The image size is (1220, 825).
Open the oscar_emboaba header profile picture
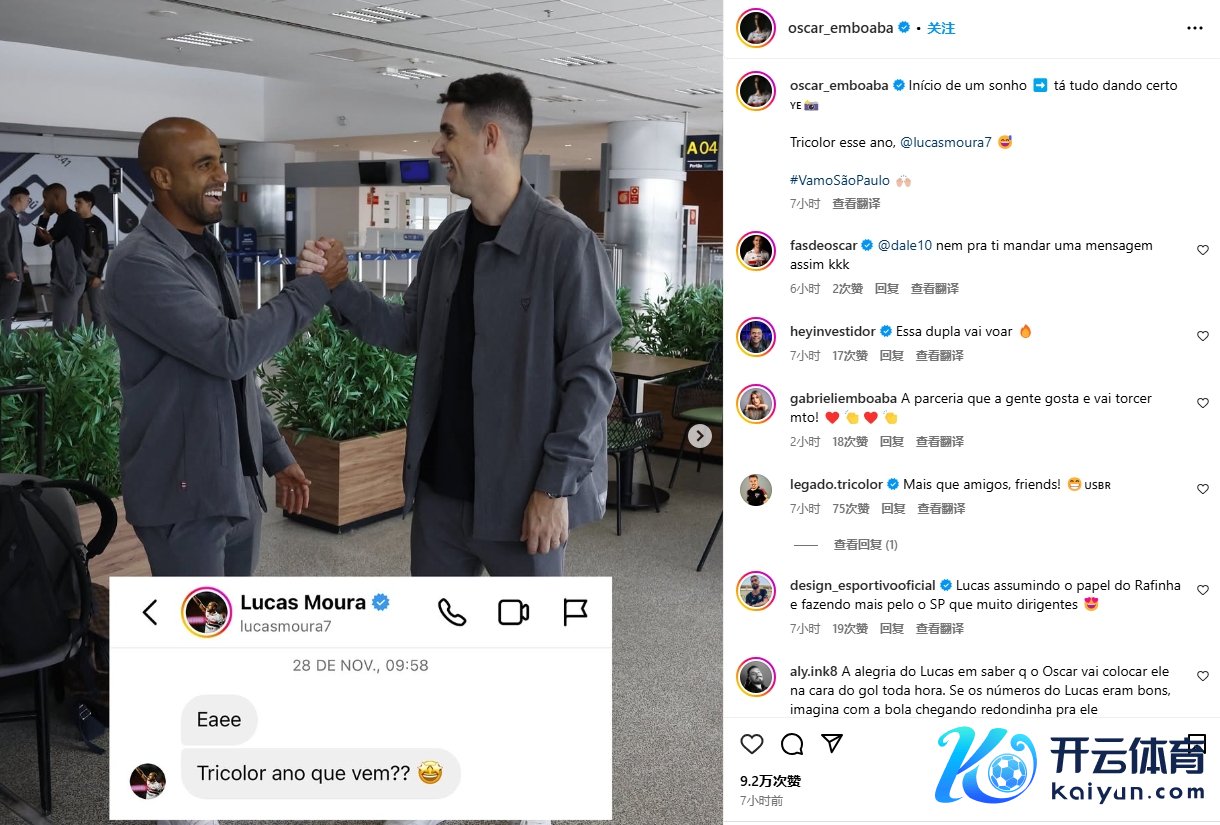pyautogui.click(x=757, y=28)
